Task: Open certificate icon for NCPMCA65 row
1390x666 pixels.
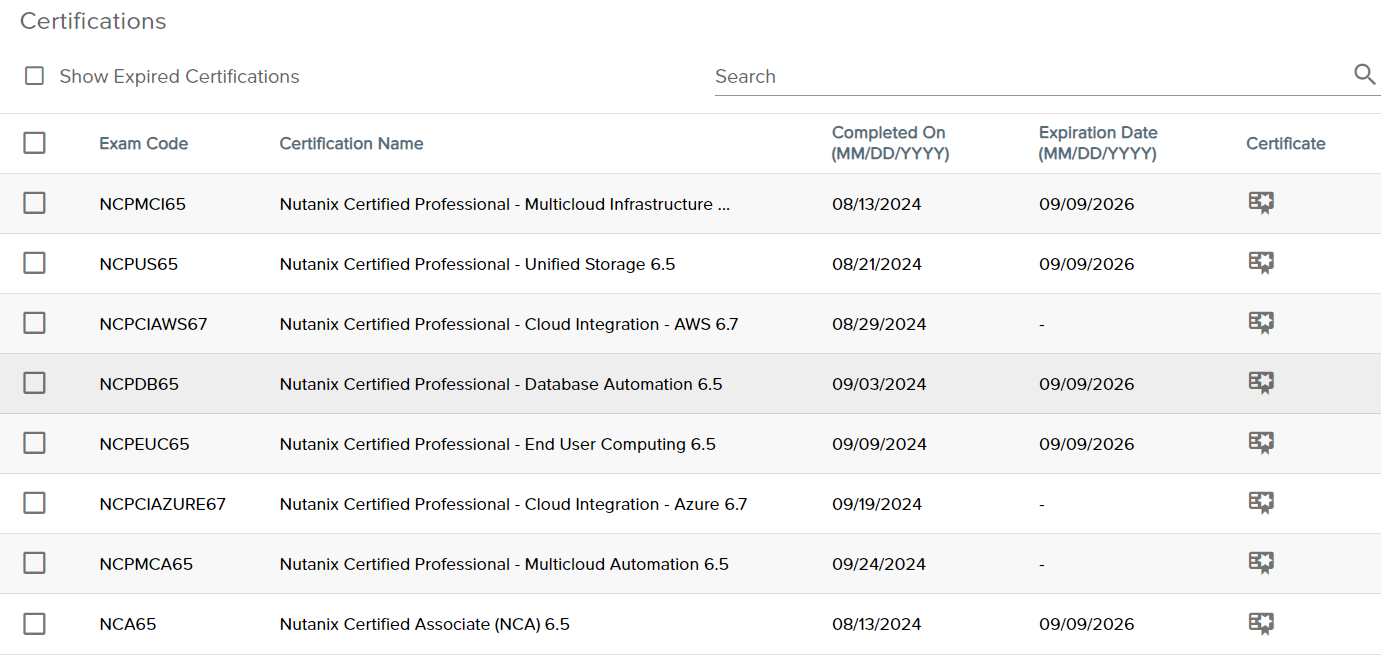Action: [1261, 563]
